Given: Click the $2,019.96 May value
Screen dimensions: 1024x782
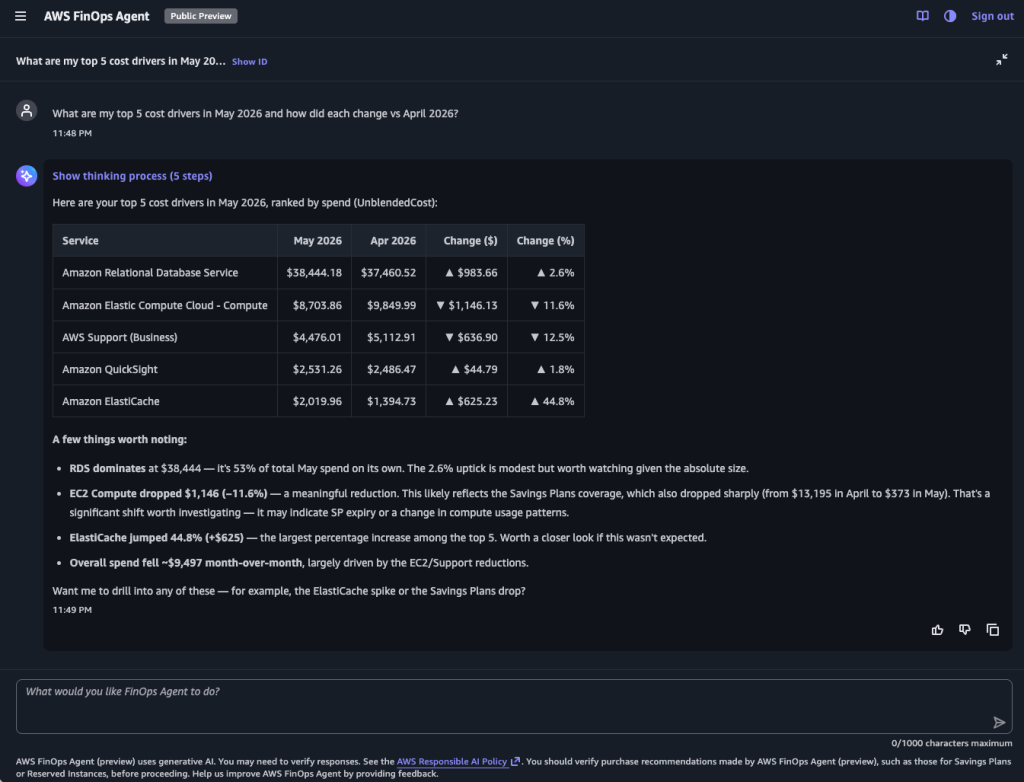Looking at the screenshot, I should coord(317,401).
